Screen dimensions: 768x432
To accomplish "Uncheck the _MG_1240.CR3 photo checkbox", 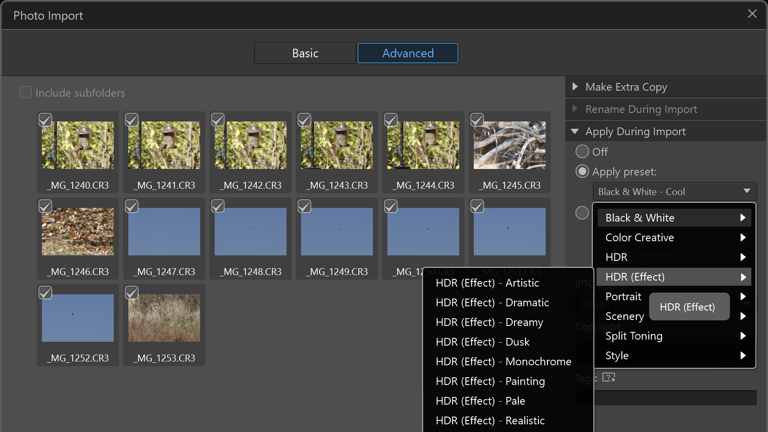I will click(x=45, y=120).
